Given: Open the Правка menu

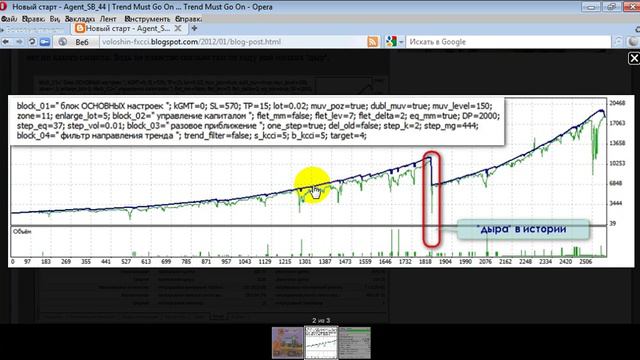Looking at the screenshot, I should click(x=33, y=19).
